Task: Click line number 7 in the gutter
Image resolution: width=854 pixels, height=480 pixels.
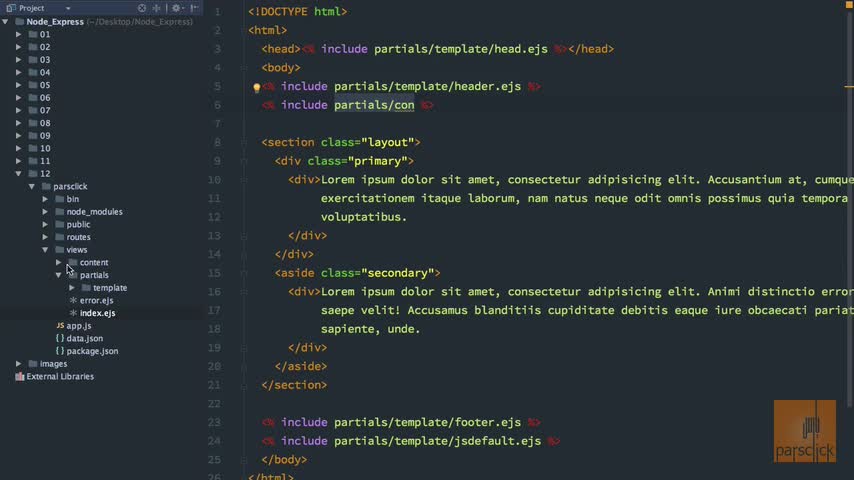Action: click(217, 124)
